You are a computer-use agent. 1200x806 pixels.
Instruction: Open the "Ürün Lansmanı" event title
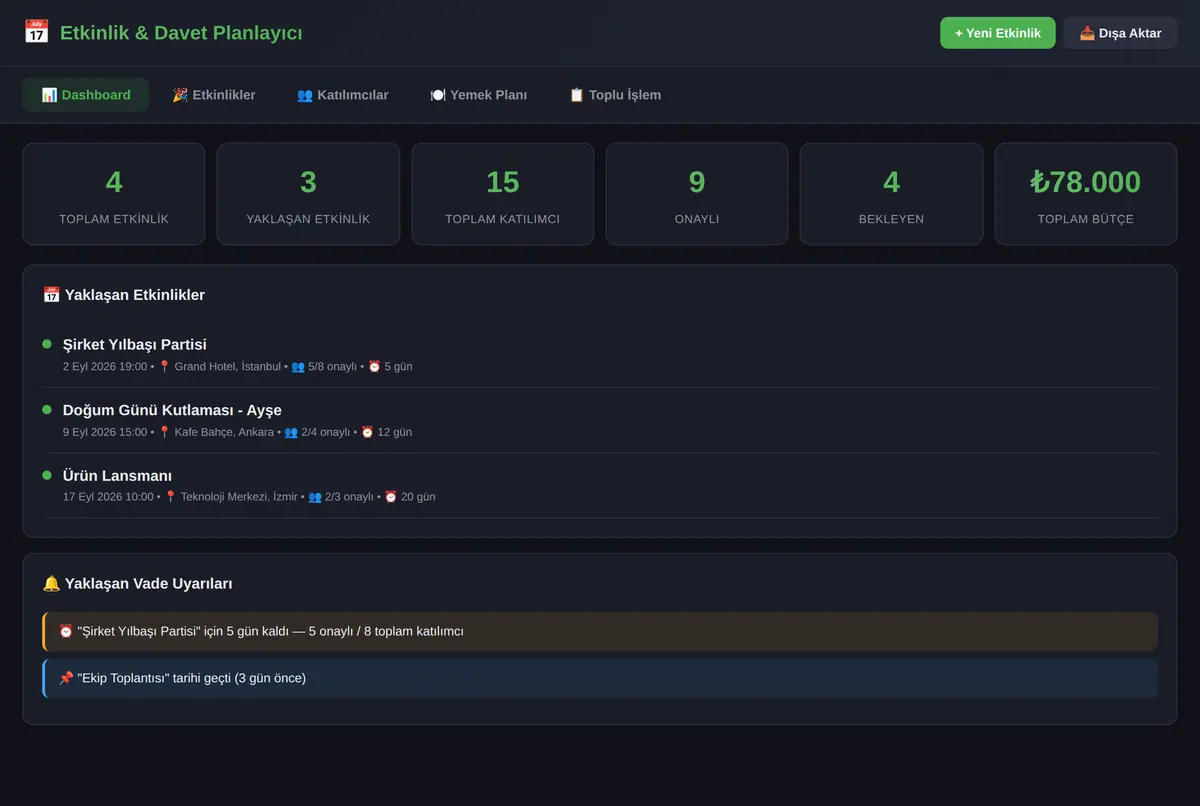(118, 476)
